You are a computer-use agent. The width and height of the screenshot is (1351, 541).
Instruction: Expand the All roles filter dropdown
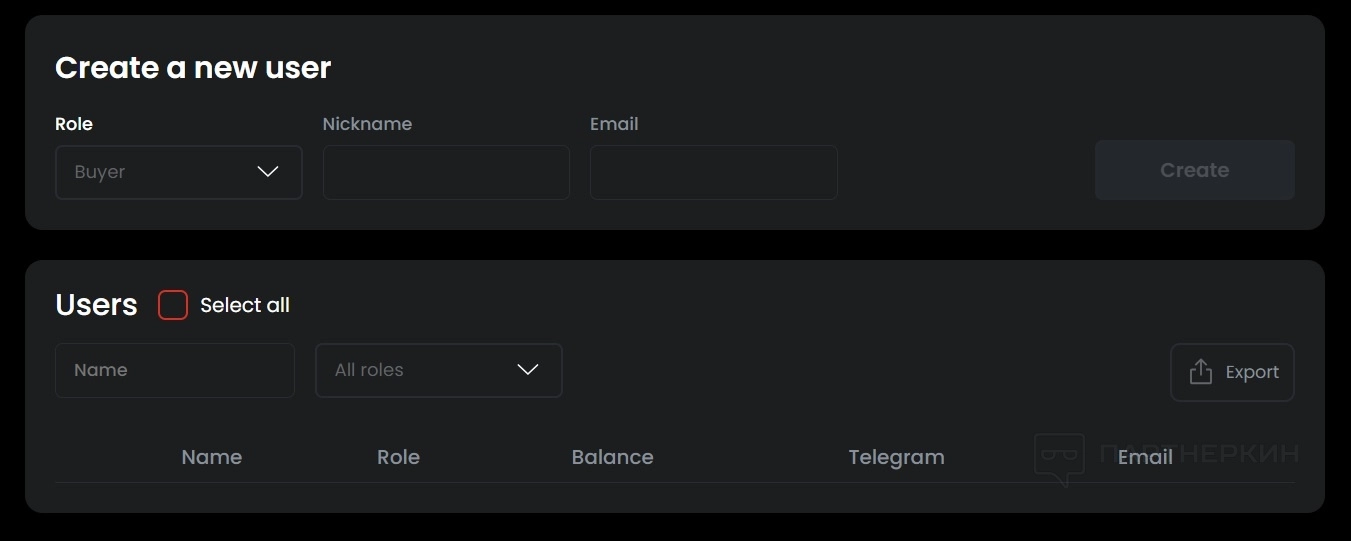[x=438, y=370]
